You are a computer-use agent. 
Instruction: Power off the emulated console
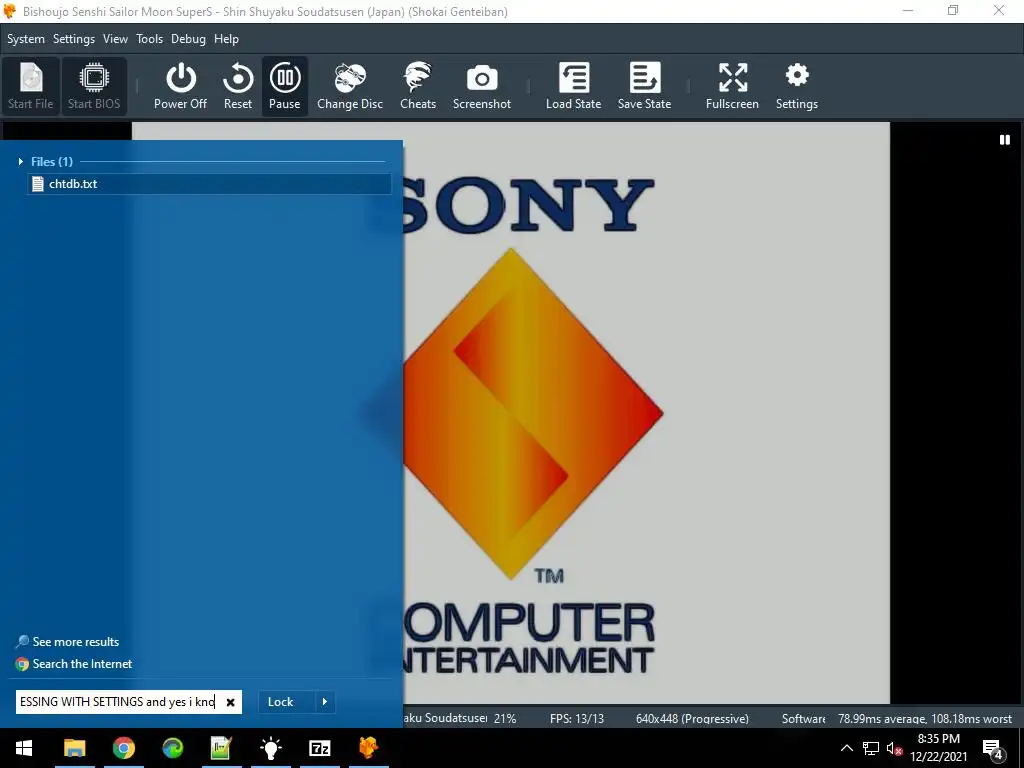[x=180, y=86]
